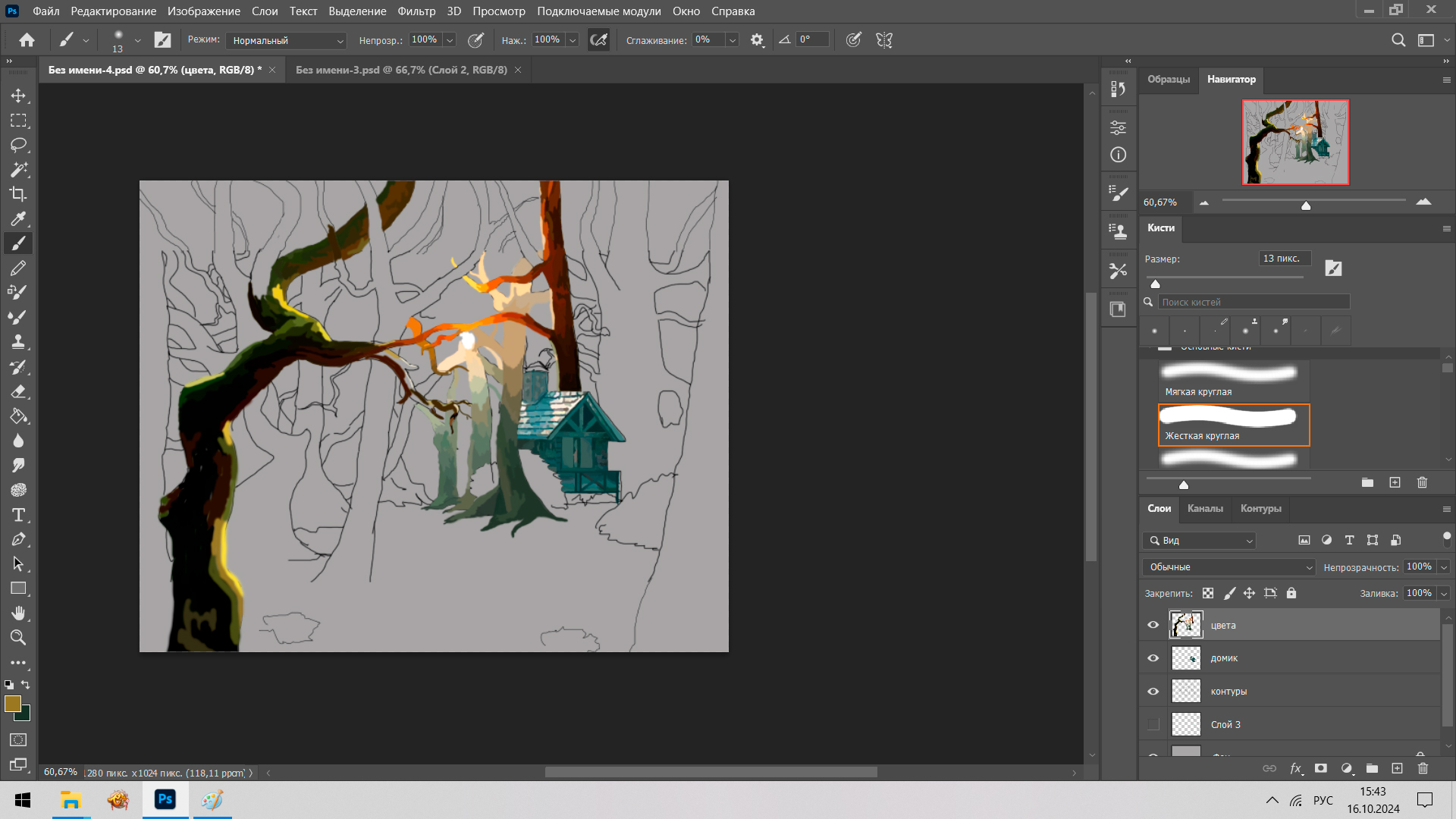Choose the Horizontal Type tool
This screenshot has width=1456, height=819.
tap(18, 515)
